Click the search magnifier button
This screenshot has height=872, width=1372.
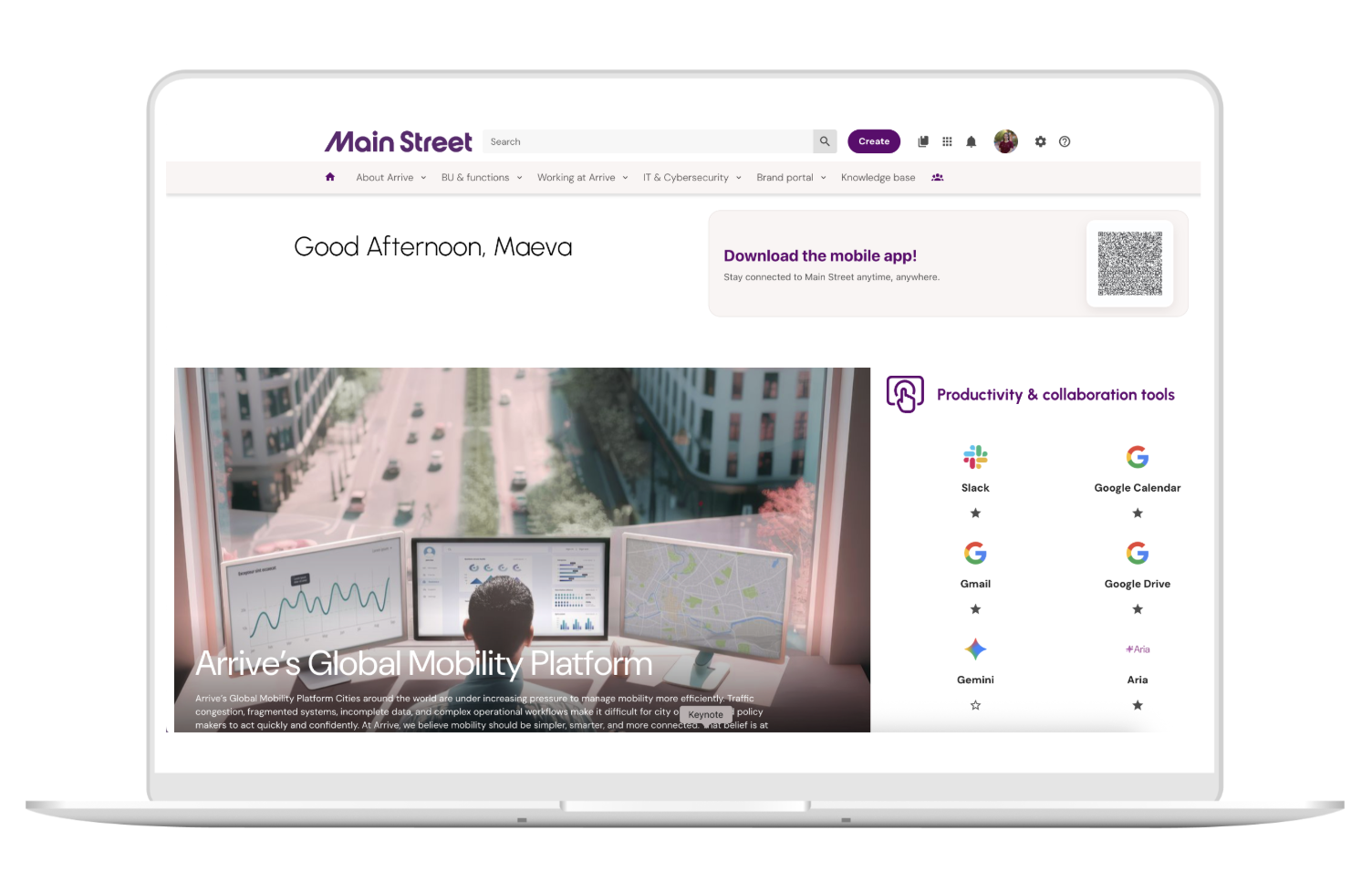tap(825, 141)
